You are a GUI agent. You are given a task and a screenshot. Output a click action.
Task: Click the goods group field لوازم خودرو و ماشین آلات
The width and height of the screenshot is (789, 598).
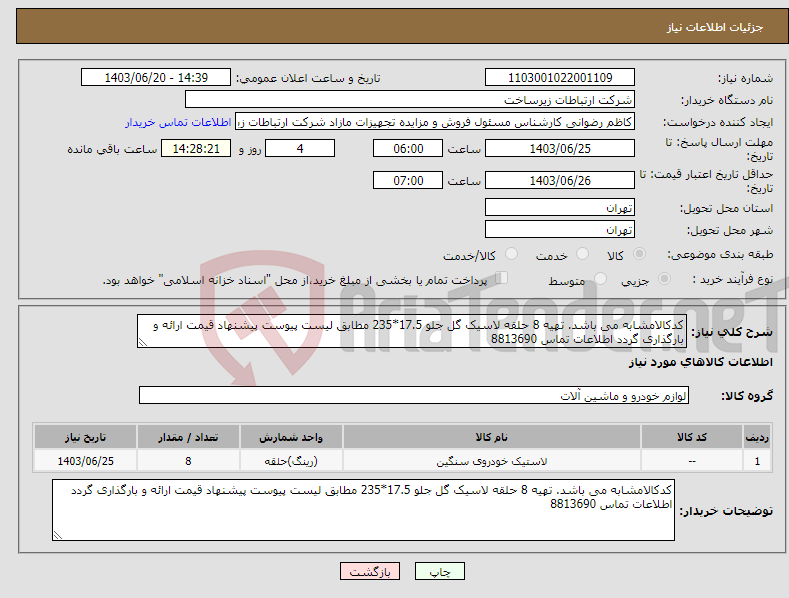(414, 396)
